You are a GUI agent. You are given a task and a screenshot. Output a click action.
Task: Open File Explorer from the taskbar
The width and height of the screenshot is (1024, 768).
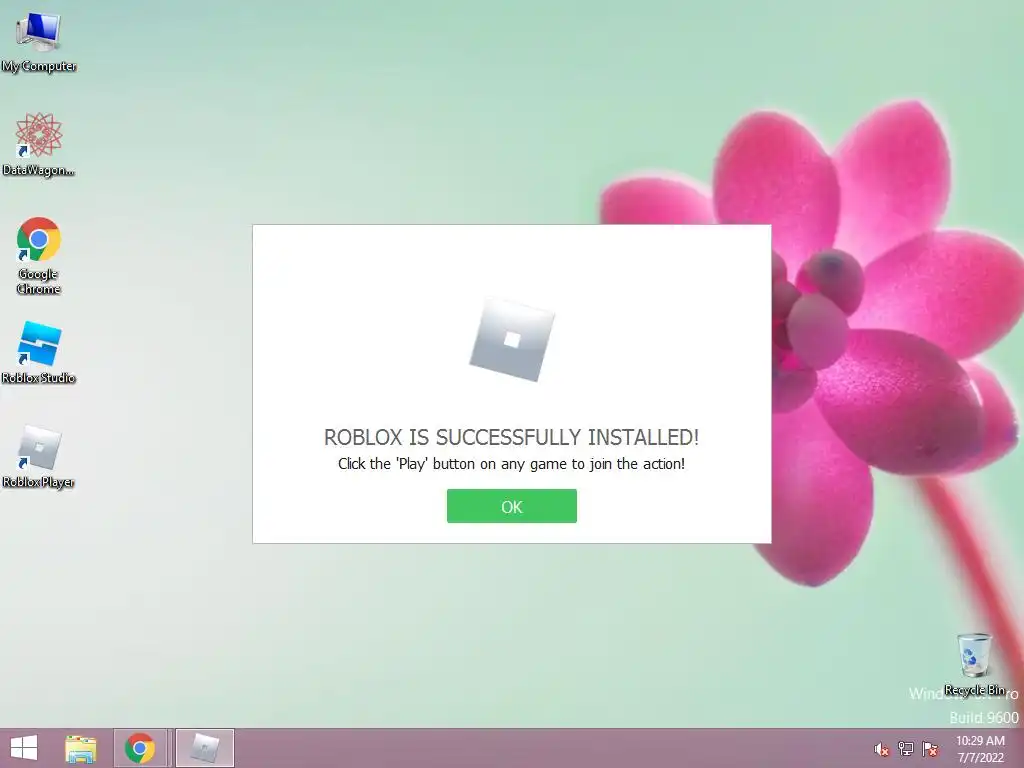[81, 748]
